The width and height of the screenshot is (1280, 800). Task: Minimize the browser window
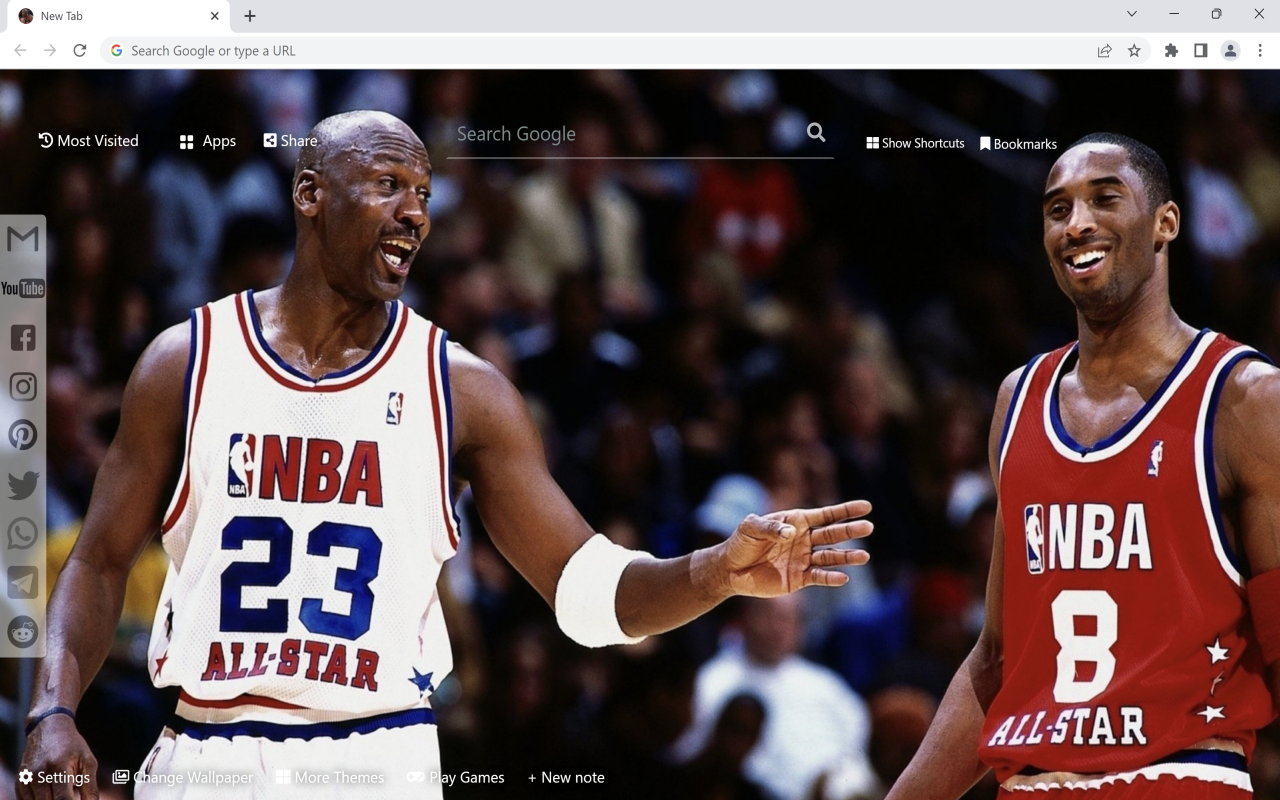point(1174,14)
